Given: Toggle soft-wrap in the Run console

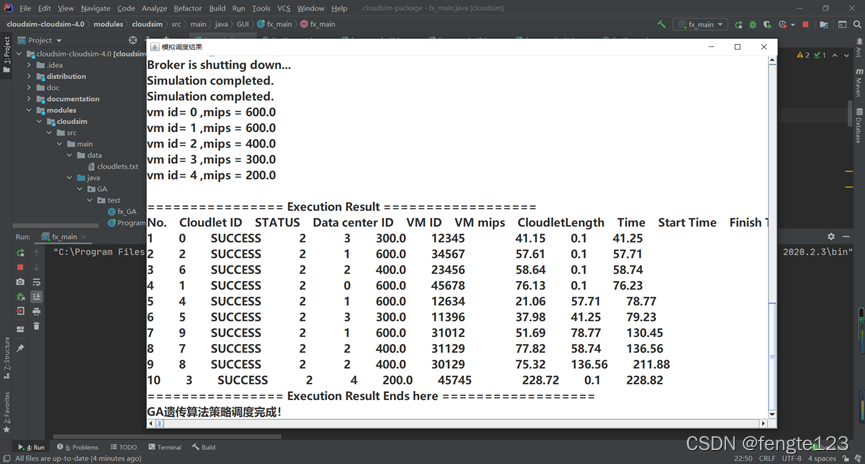Looking at the screenshot, I should (x=36, y=282).
